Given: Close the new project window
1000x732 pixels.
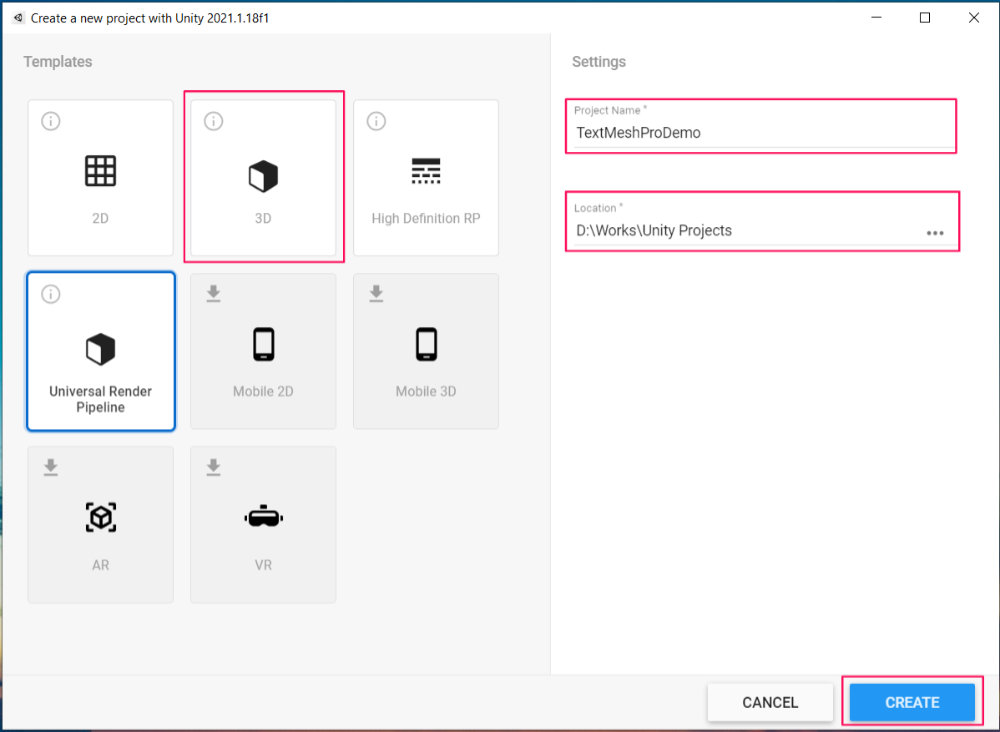Looking at the screenshot, I should pyautogui.click(x=974, y=18).
